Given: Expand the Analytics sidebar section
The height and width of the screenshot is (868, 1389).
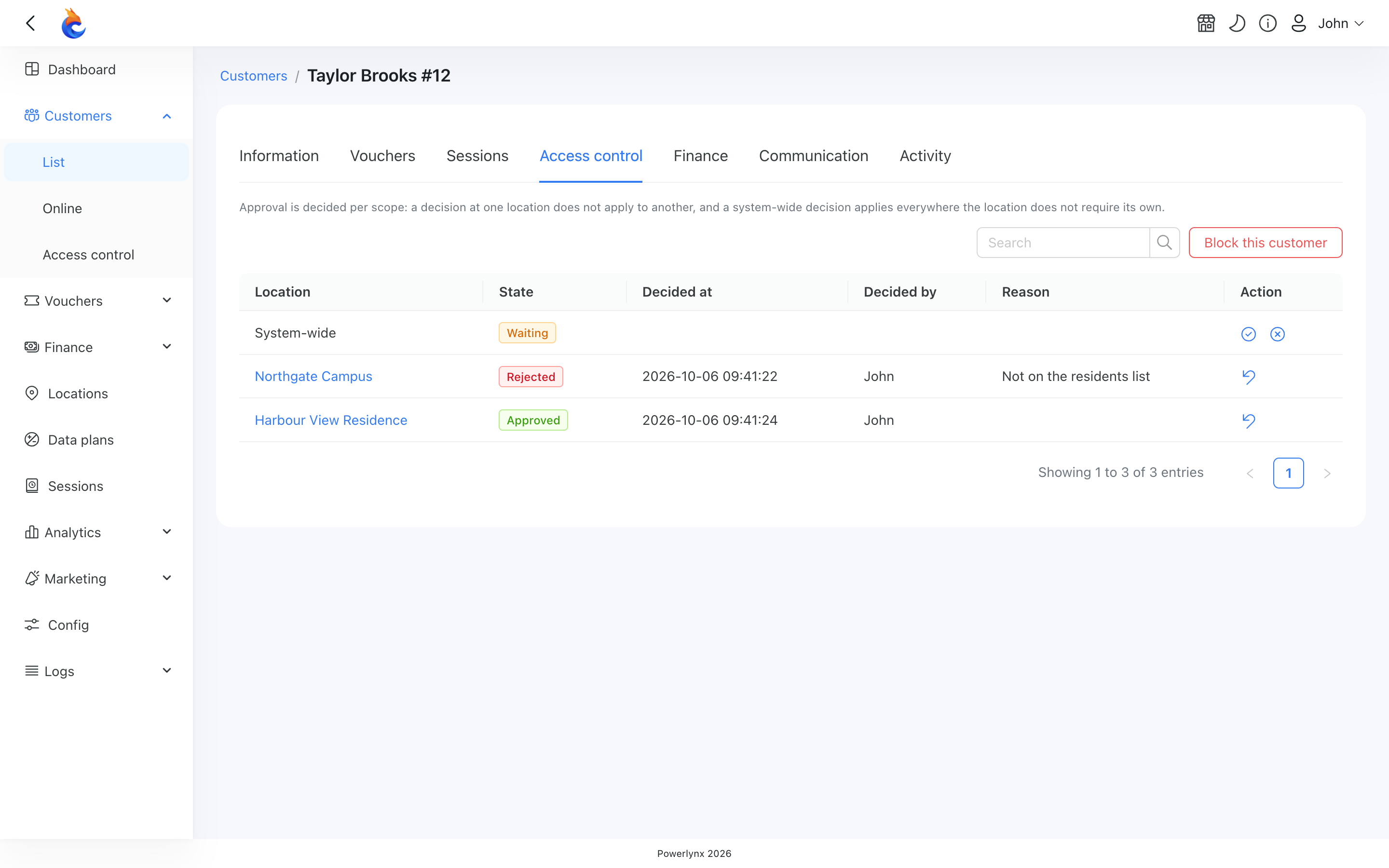Looking at the screenshot, I should pyautogui.click(x=96, y=532).
